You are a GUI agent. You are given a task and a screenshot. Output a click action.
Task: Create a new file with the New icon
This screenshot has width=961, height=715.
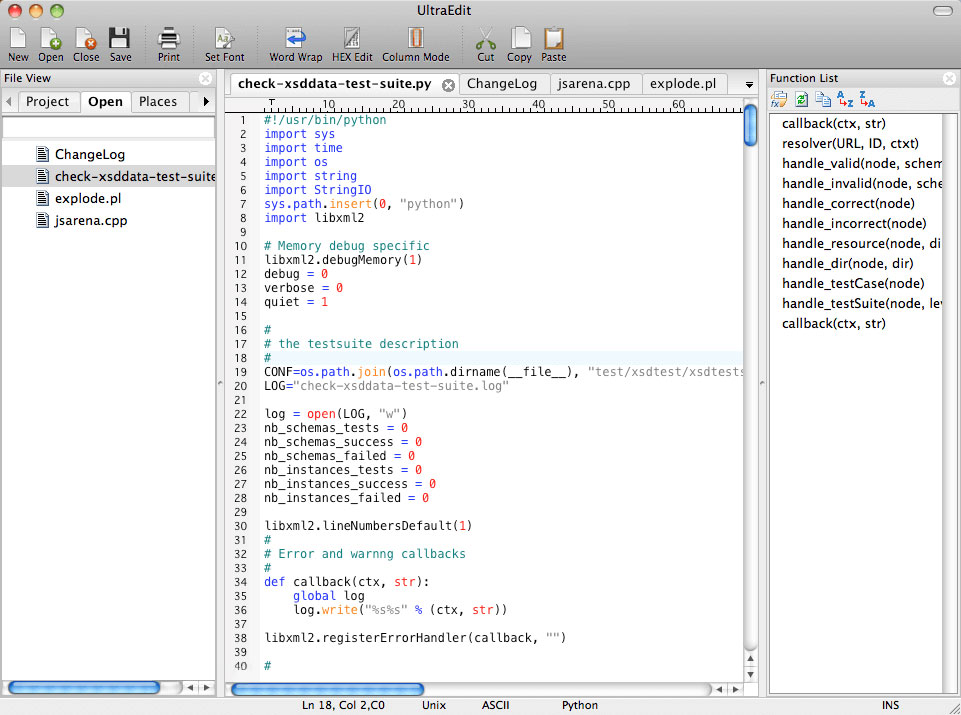pyautogui.click(x=18, y=44)
